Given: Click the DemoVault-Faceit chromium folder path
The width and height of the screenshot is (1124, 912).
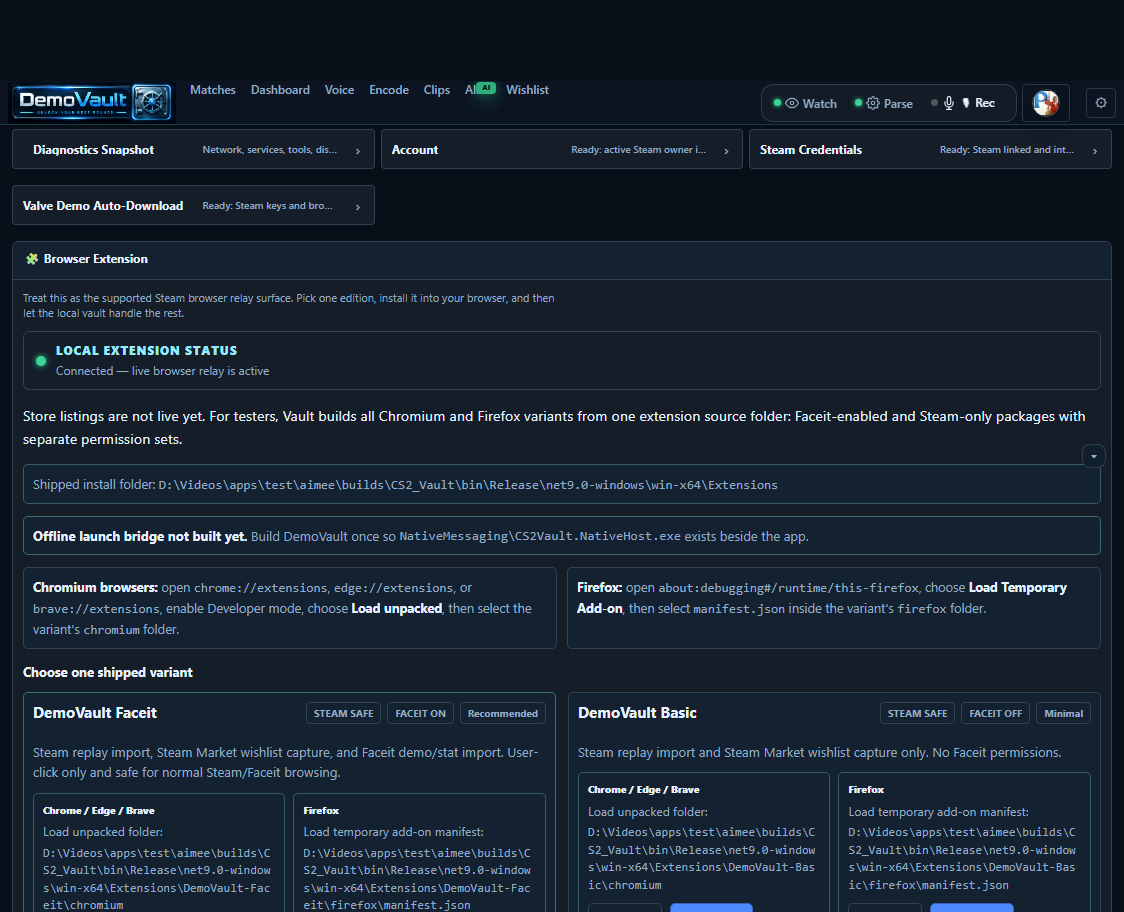Looking at the screenshot, I should (156, 879).
